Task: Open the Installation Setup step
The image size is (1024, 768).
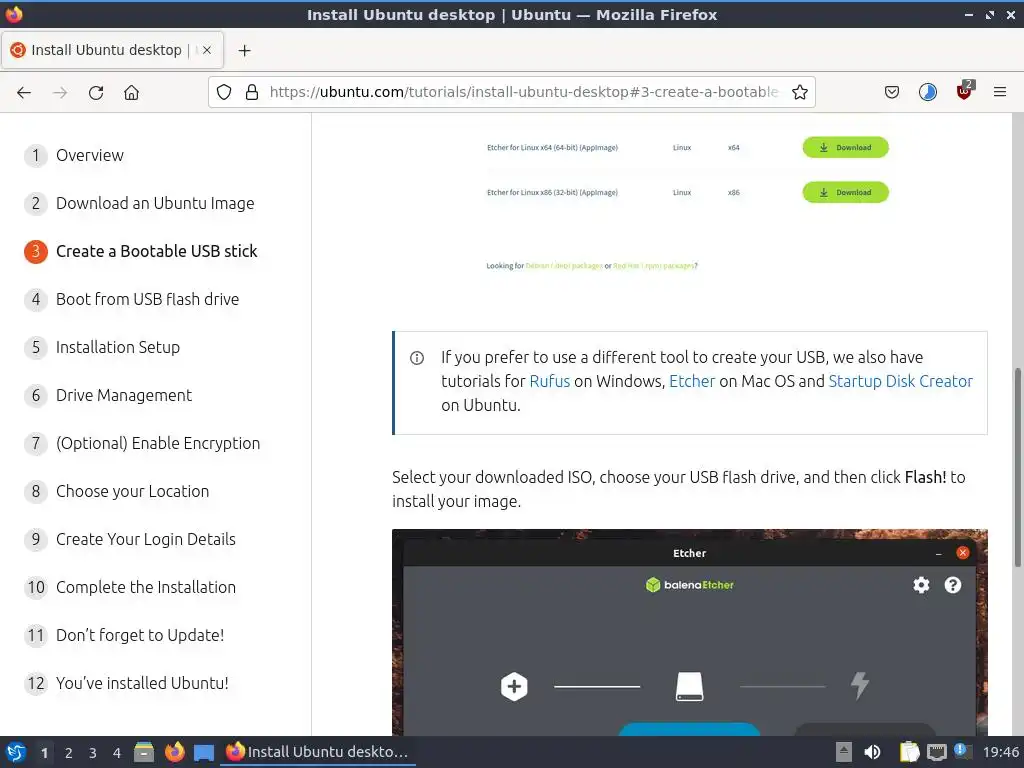Action: (x=118, y=347)
